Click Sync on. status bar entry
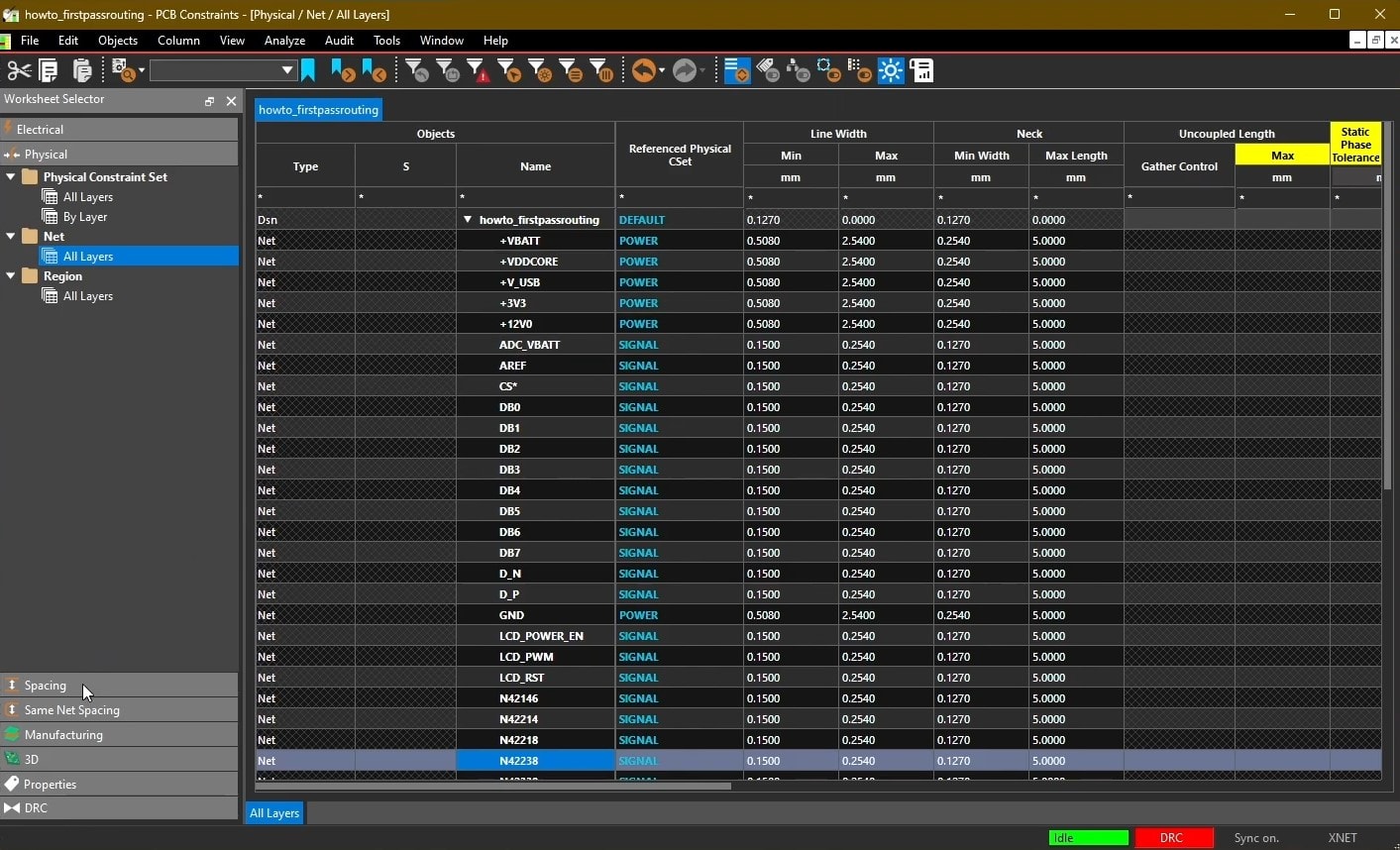 (1256, 838)
